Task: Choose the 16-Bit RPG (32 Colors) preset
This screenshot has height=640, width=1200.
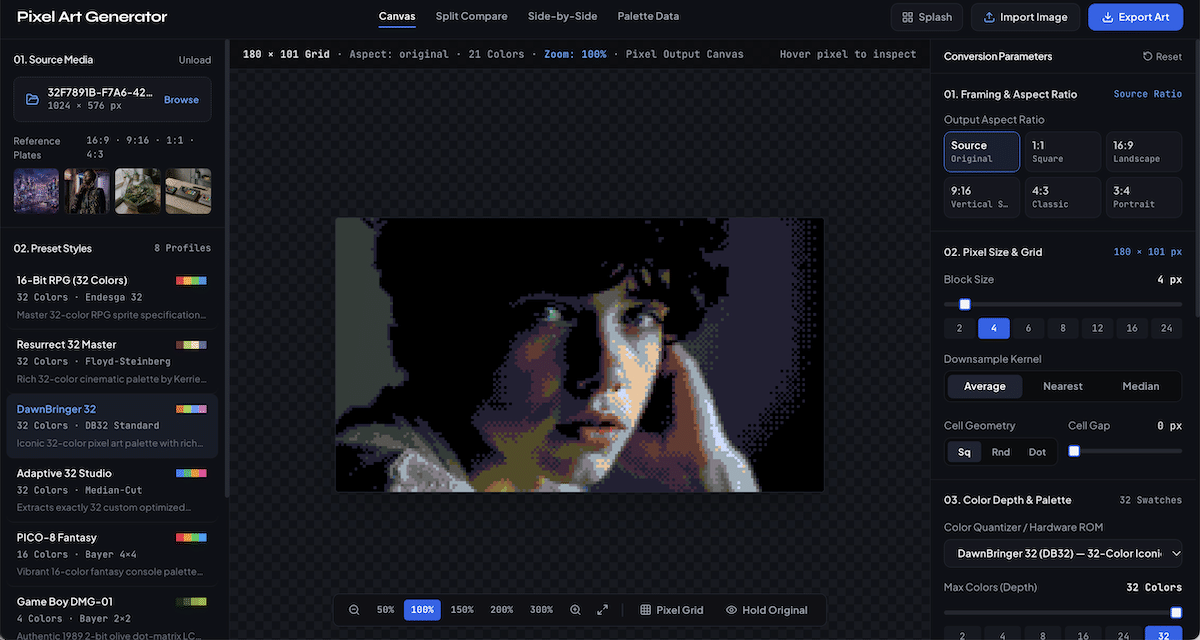Action: pos(112,297)
